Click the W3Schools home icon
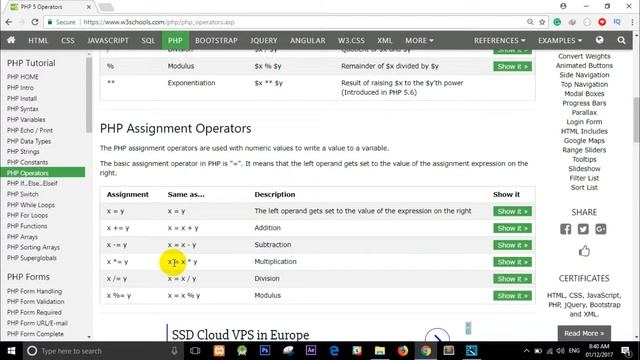Image resolution: width=640 pixels, height=360 pixels. [11, 40]
